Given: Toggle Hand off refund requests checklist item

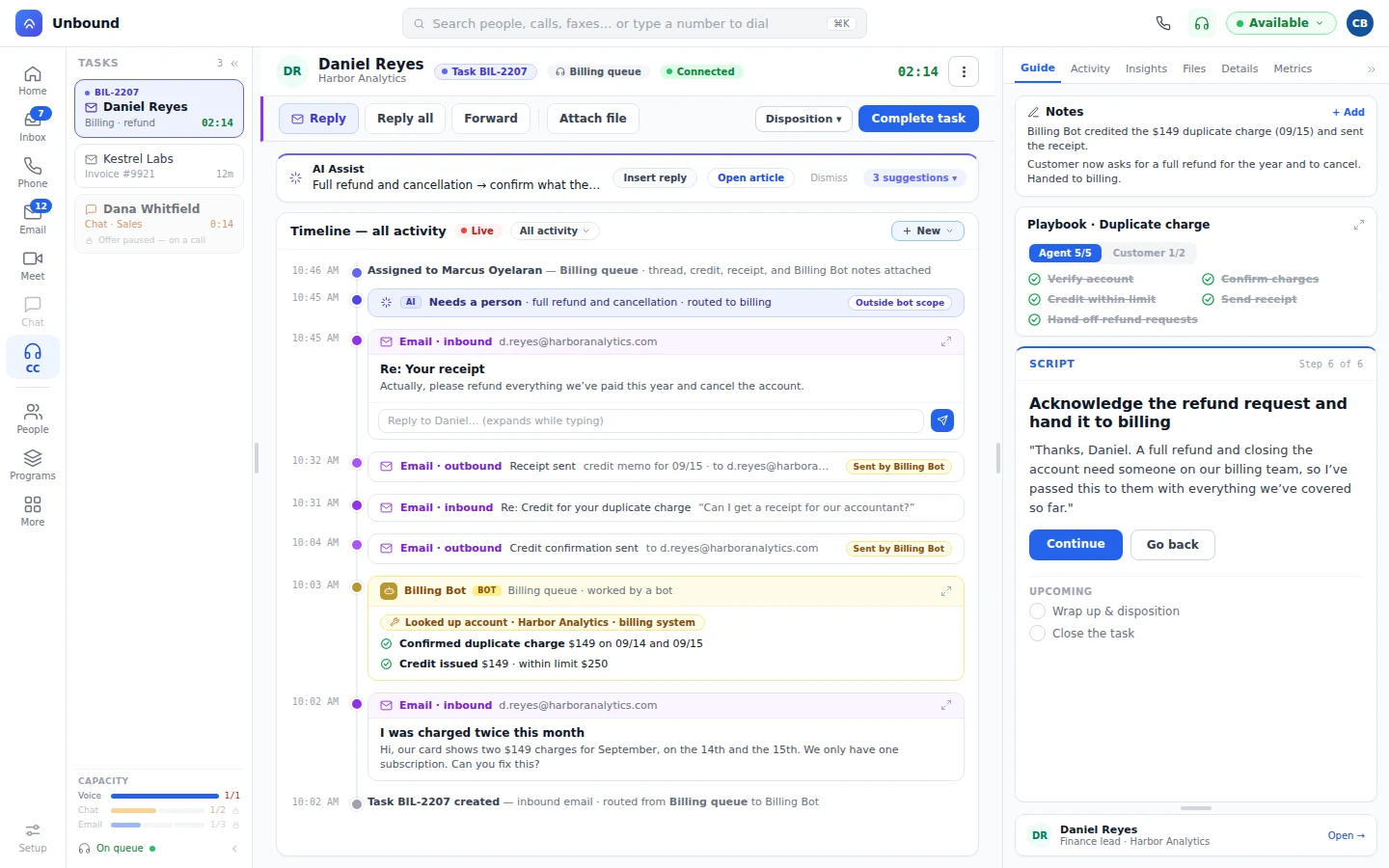Looking at the screenshot, I should [x=1113, y=319].
